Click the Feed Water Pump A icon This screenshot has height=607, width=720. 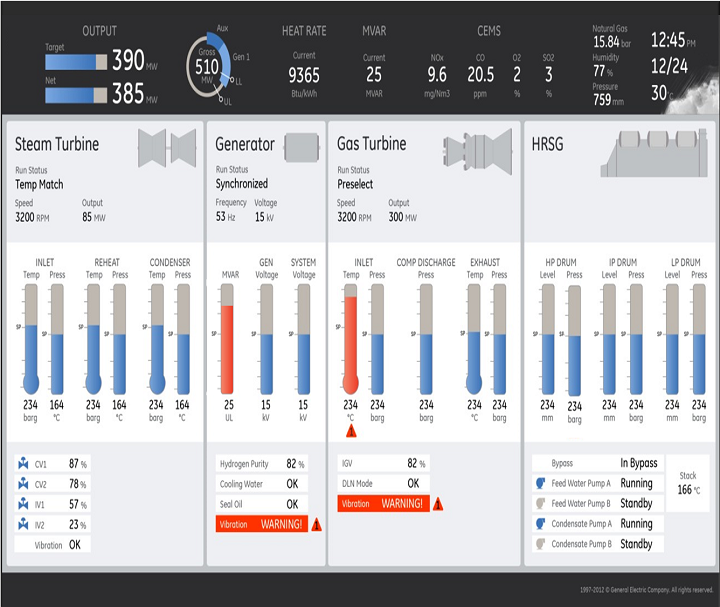[x=540, y=483]
